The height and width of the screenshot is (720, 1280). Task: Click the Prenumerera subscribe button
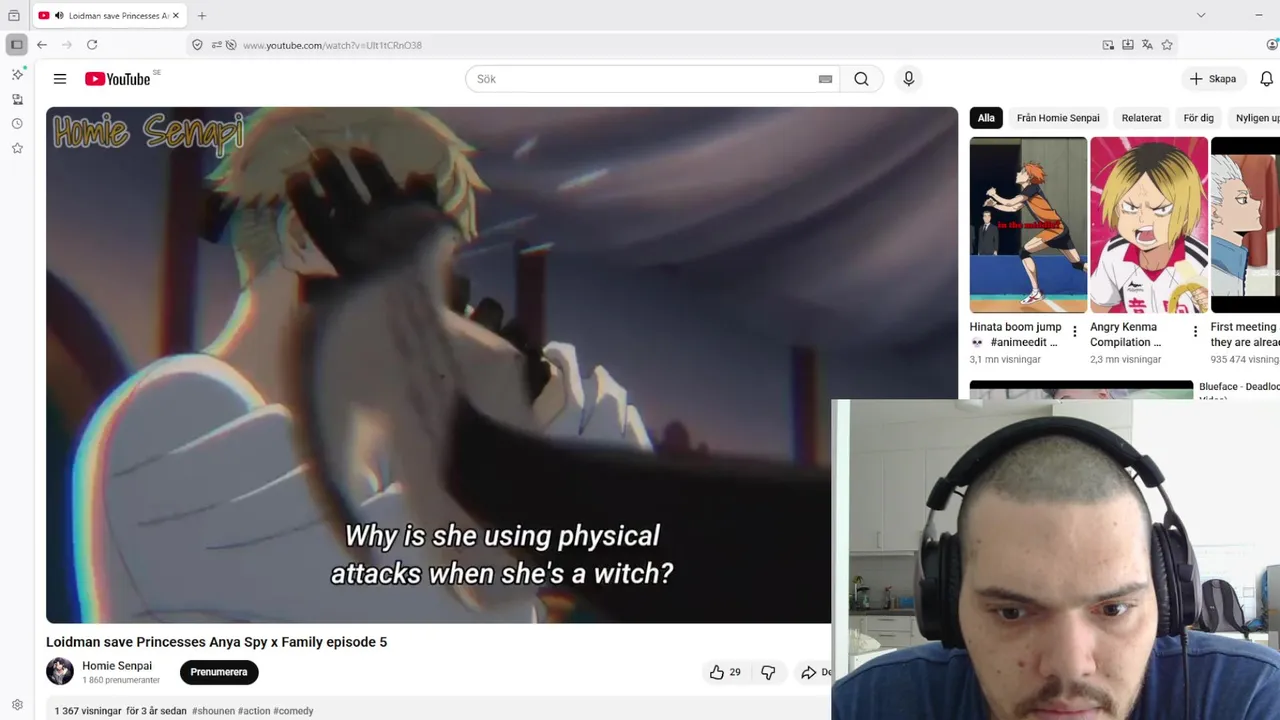(x=219, y=672)
